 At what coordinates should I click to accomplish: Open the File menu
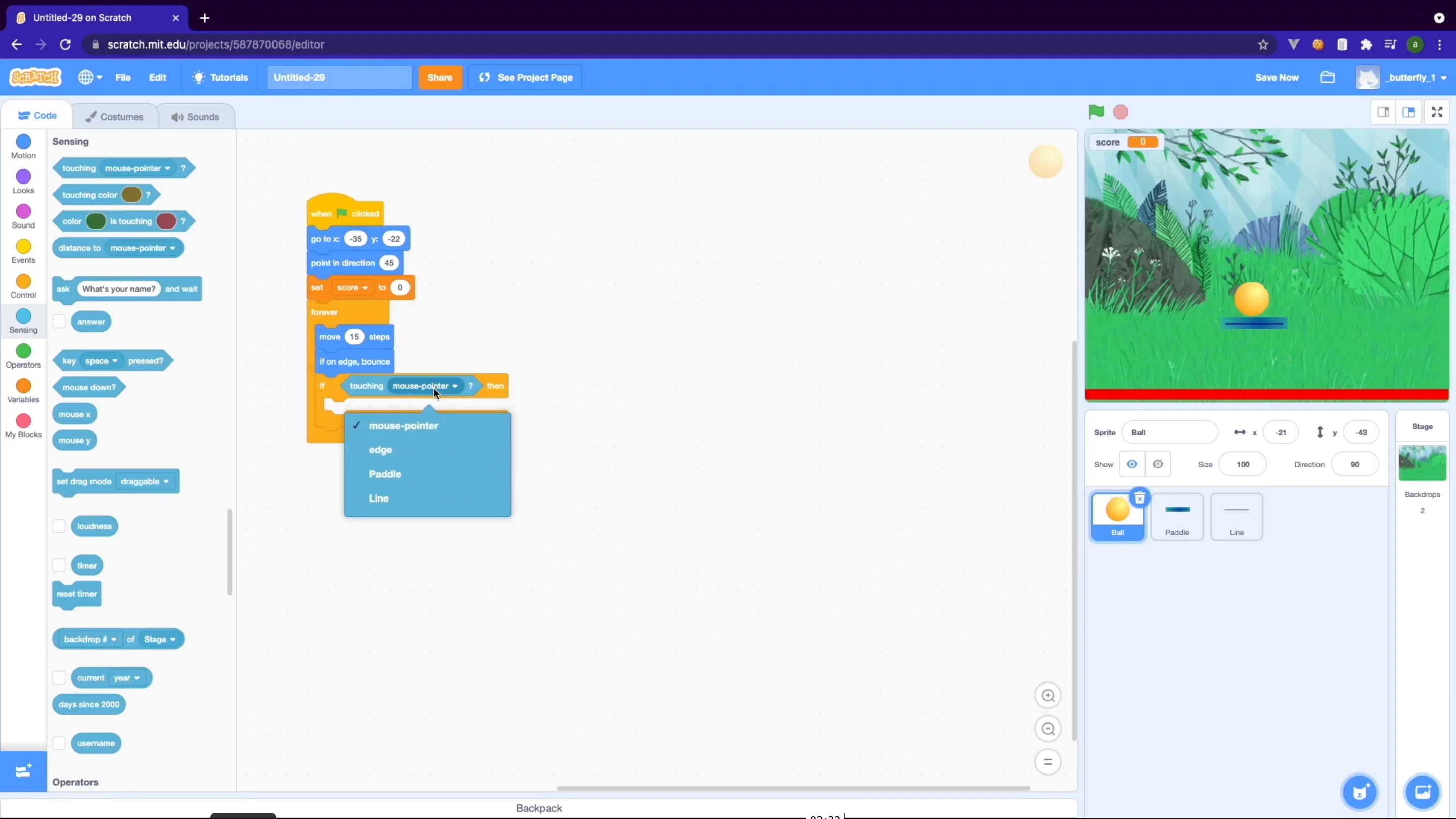[123, 77]
